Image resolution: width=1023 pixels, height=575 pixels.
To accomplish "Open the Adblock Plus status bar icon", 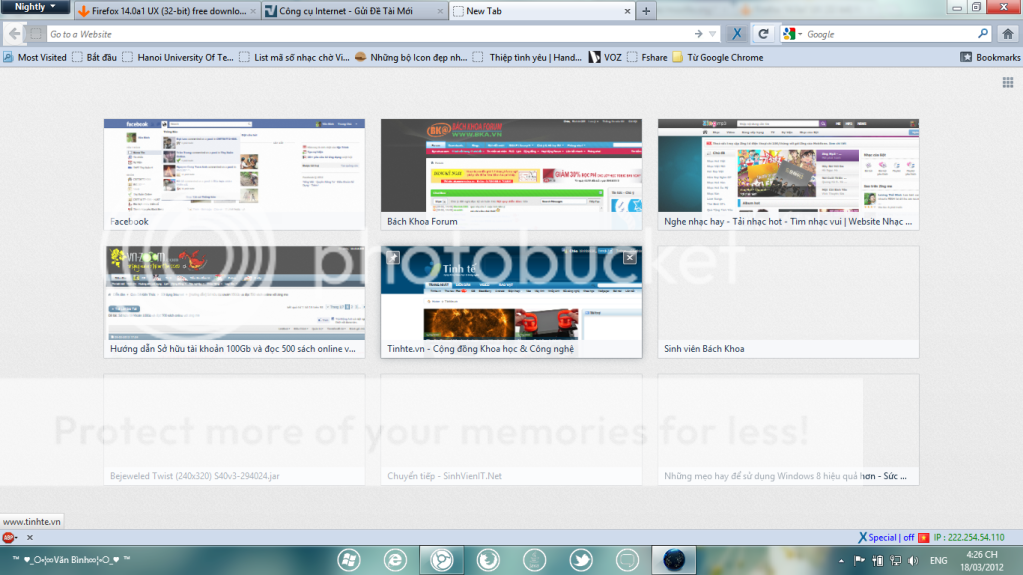I will (9, 537).
